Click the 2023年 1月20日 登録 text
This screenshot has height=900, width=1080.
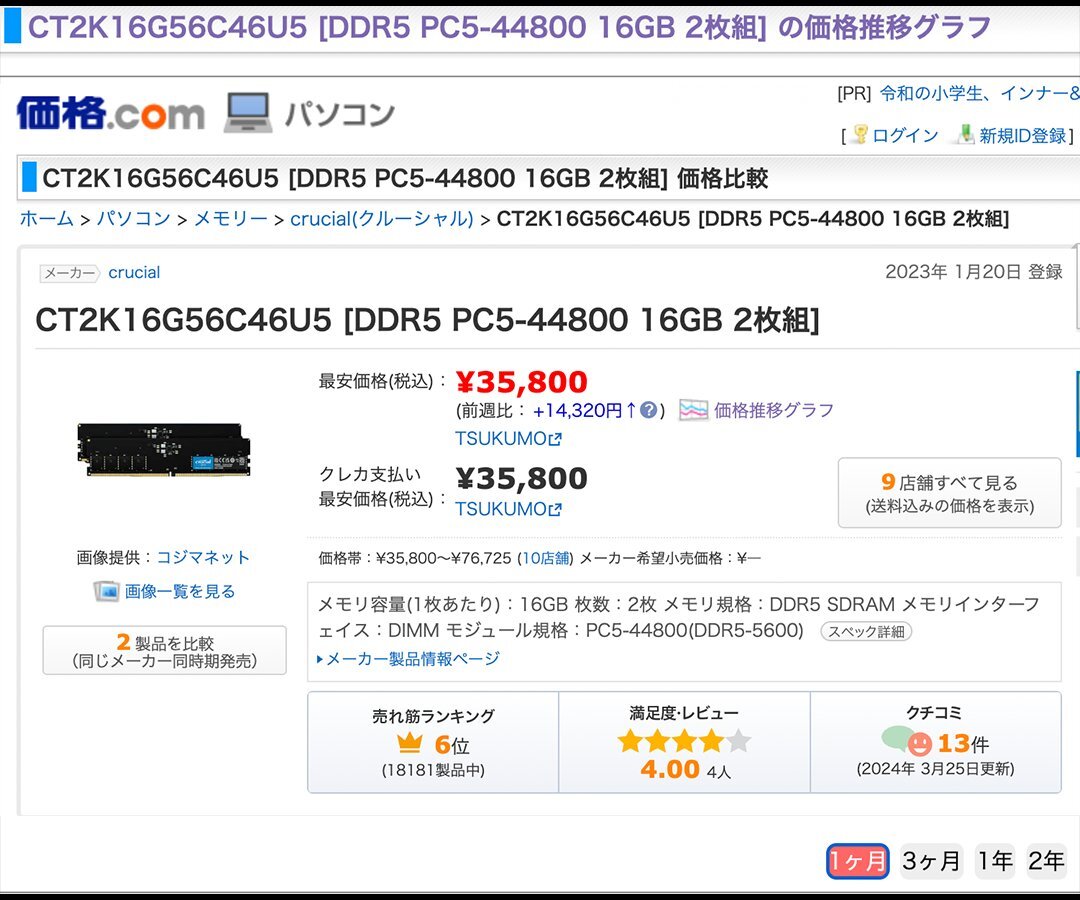(974, 272)
